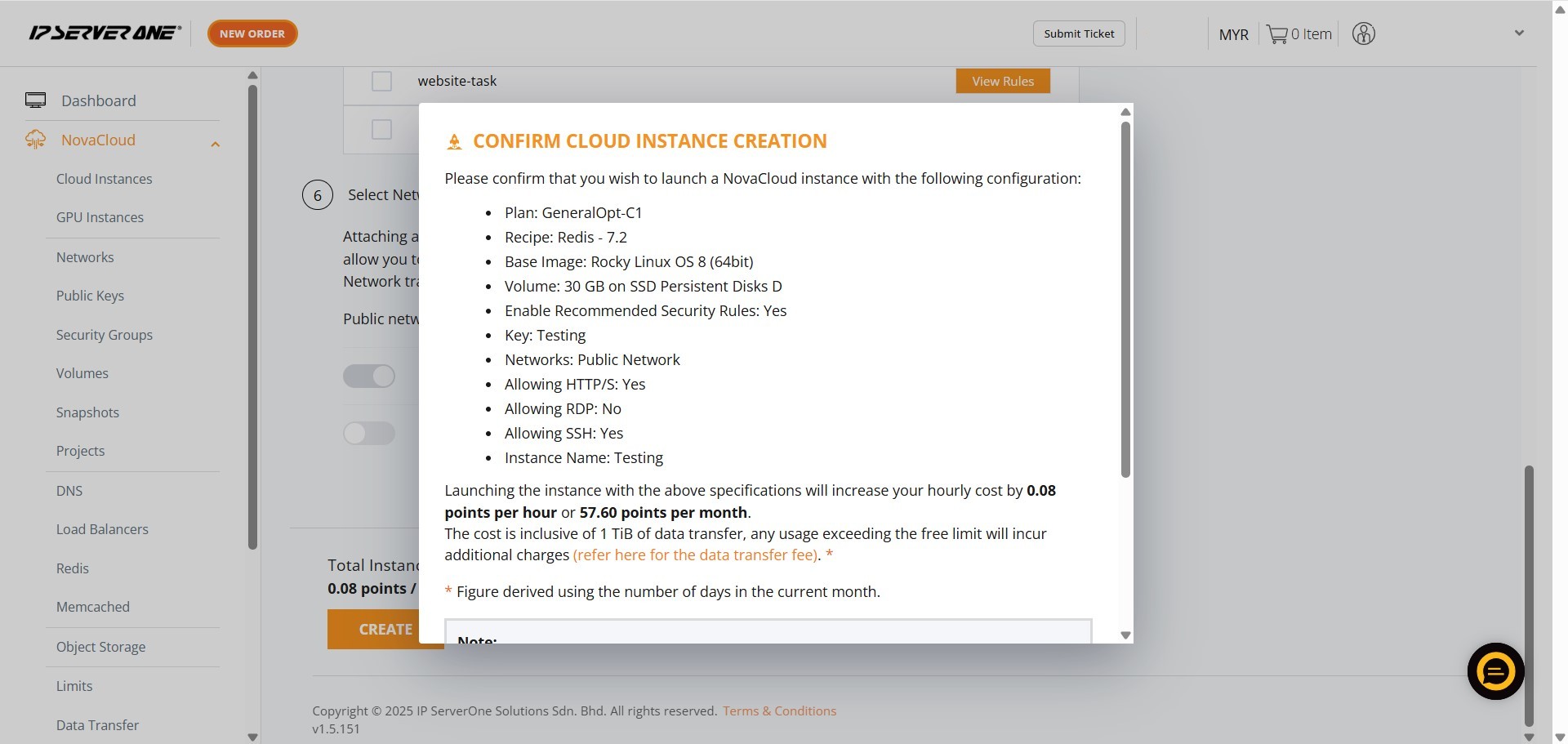1568x744 pixels.
Task: Turn on the disabled network switch
Action: [369, 433]
